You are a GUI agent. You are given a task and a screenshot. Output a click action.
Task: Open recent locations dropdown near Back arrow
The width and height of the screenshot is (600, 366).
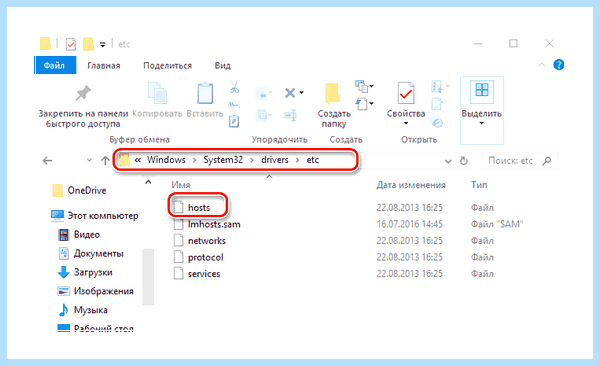(89, 160)
